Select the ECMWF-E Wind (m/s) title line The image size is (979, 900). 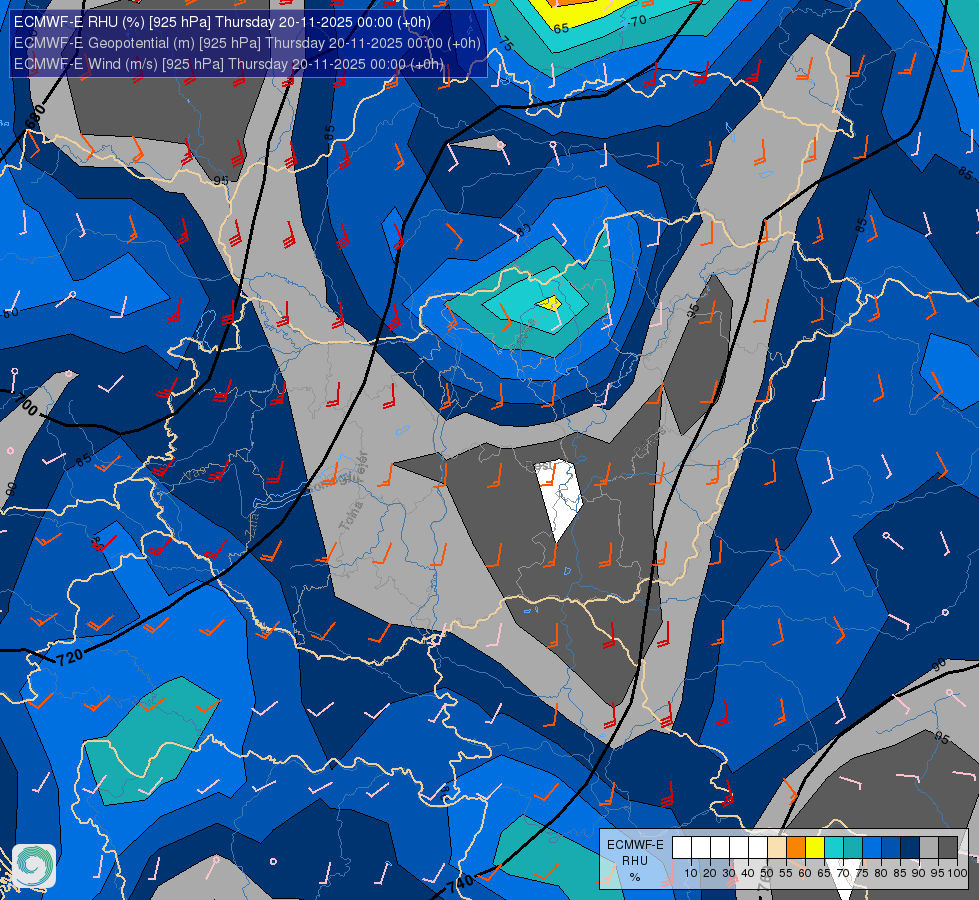click(x=229, y=64)
